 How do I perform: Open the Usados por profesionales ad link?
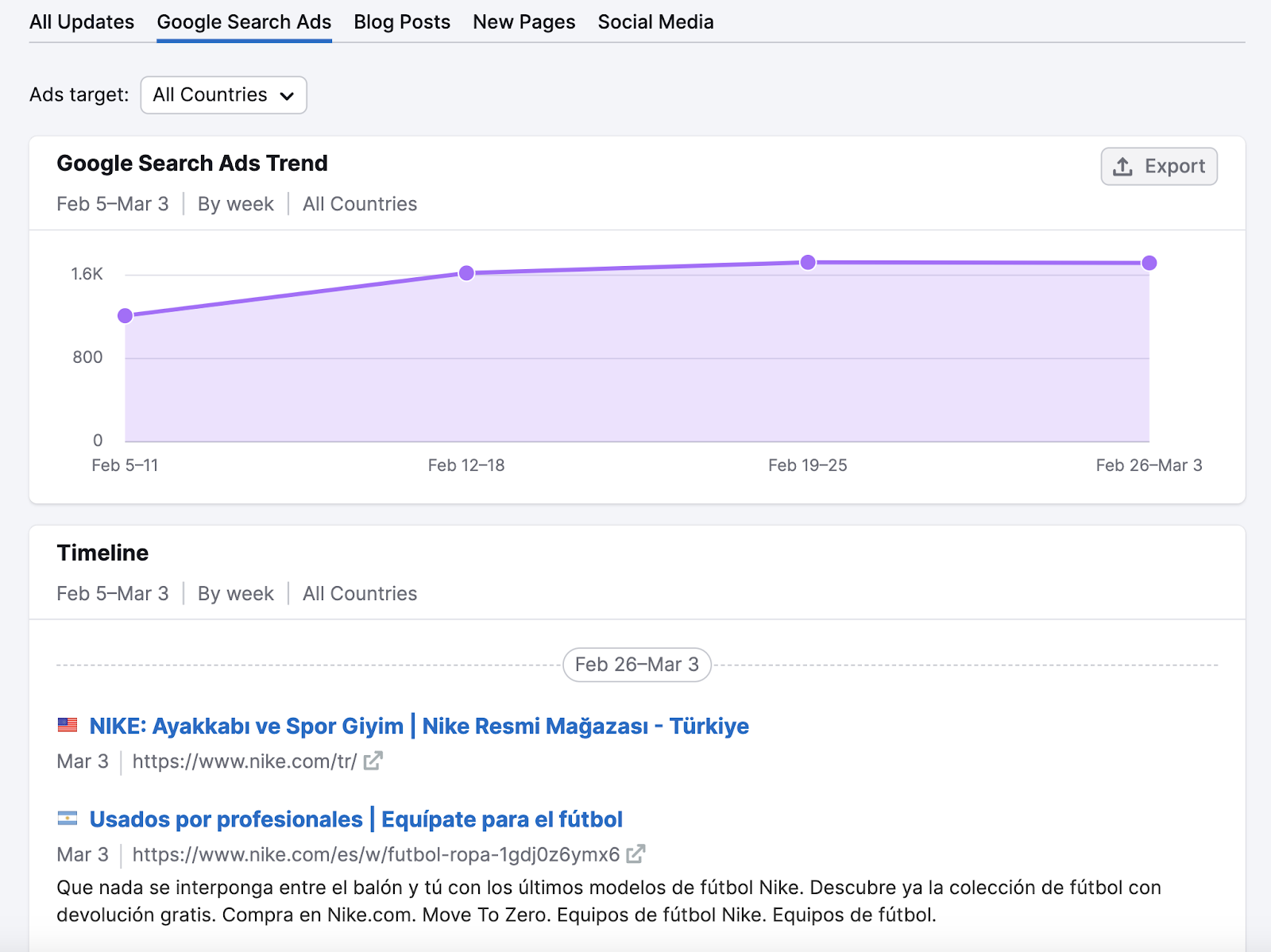(x=356, y=819)
